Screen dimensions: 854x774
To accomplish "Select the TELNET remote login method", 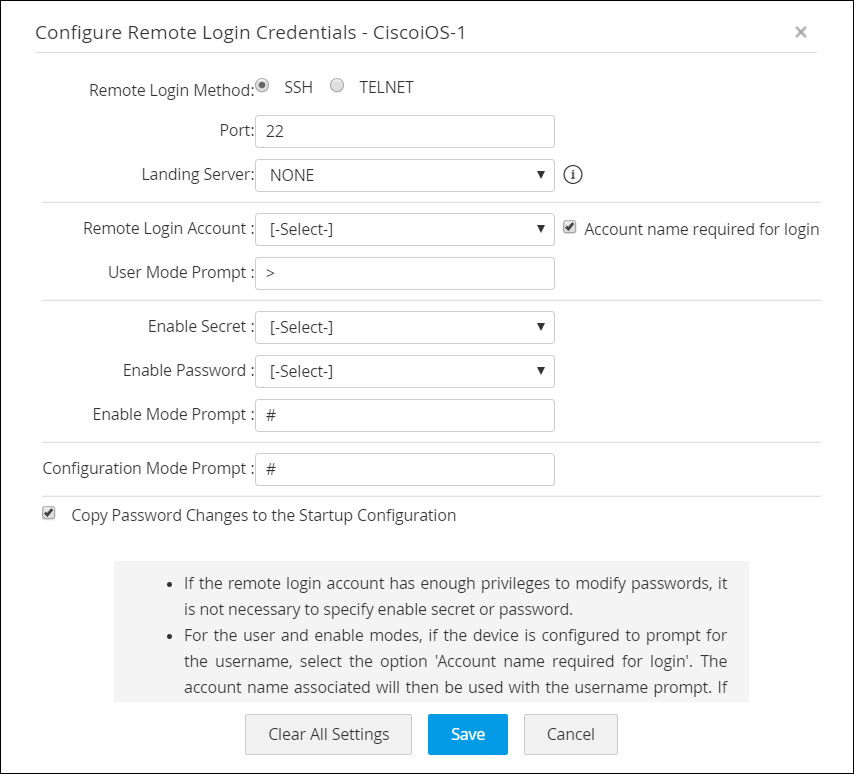I will coord(337,86).
